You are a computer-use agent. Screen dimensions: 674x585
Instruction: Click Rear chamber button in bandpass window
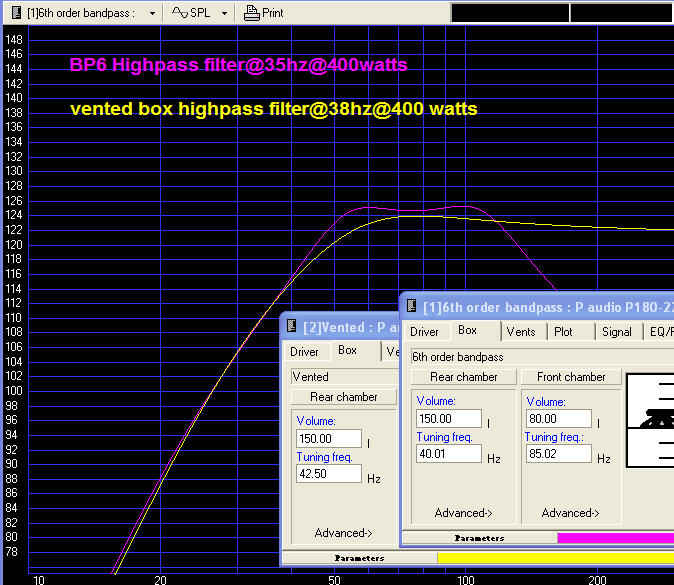tap(463, 377)
